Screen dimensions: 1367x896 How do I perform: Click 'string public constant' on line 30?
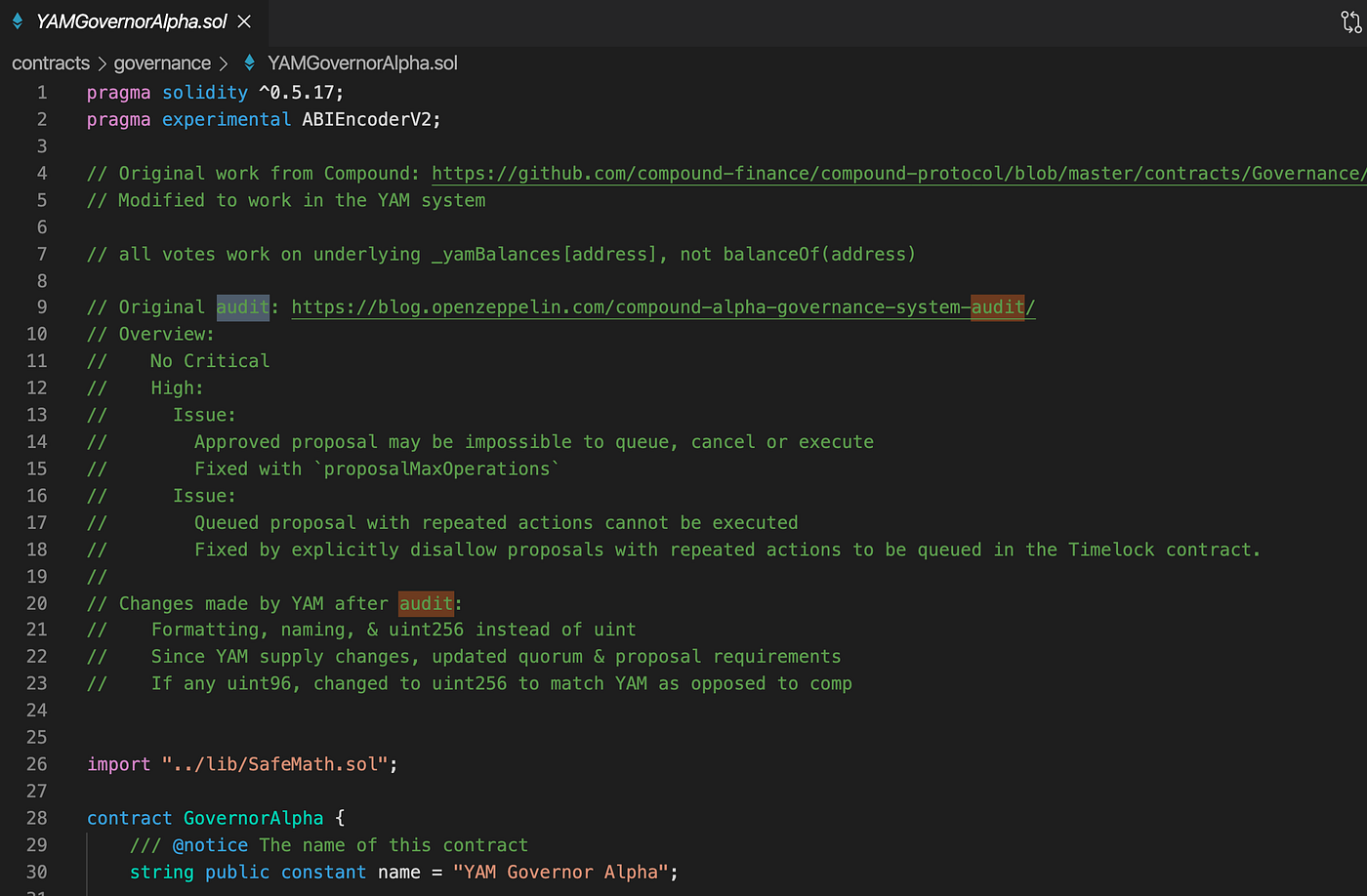point(248,873)
